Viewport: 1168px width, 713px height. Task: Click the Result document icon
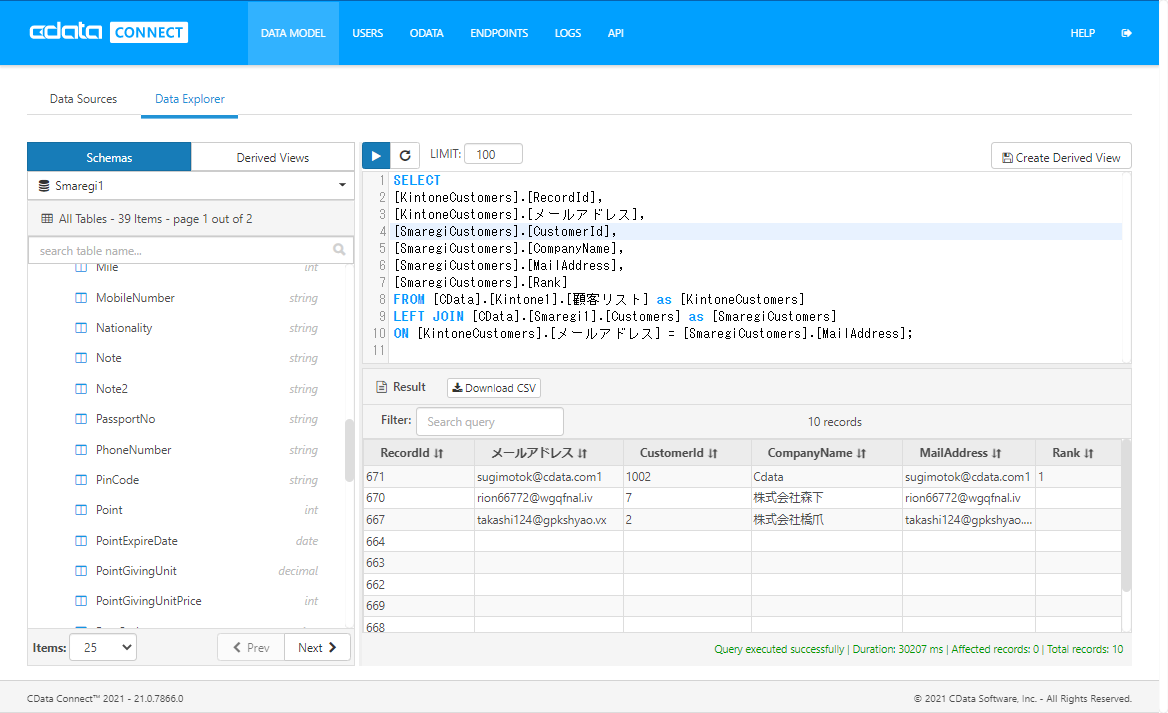381,387
